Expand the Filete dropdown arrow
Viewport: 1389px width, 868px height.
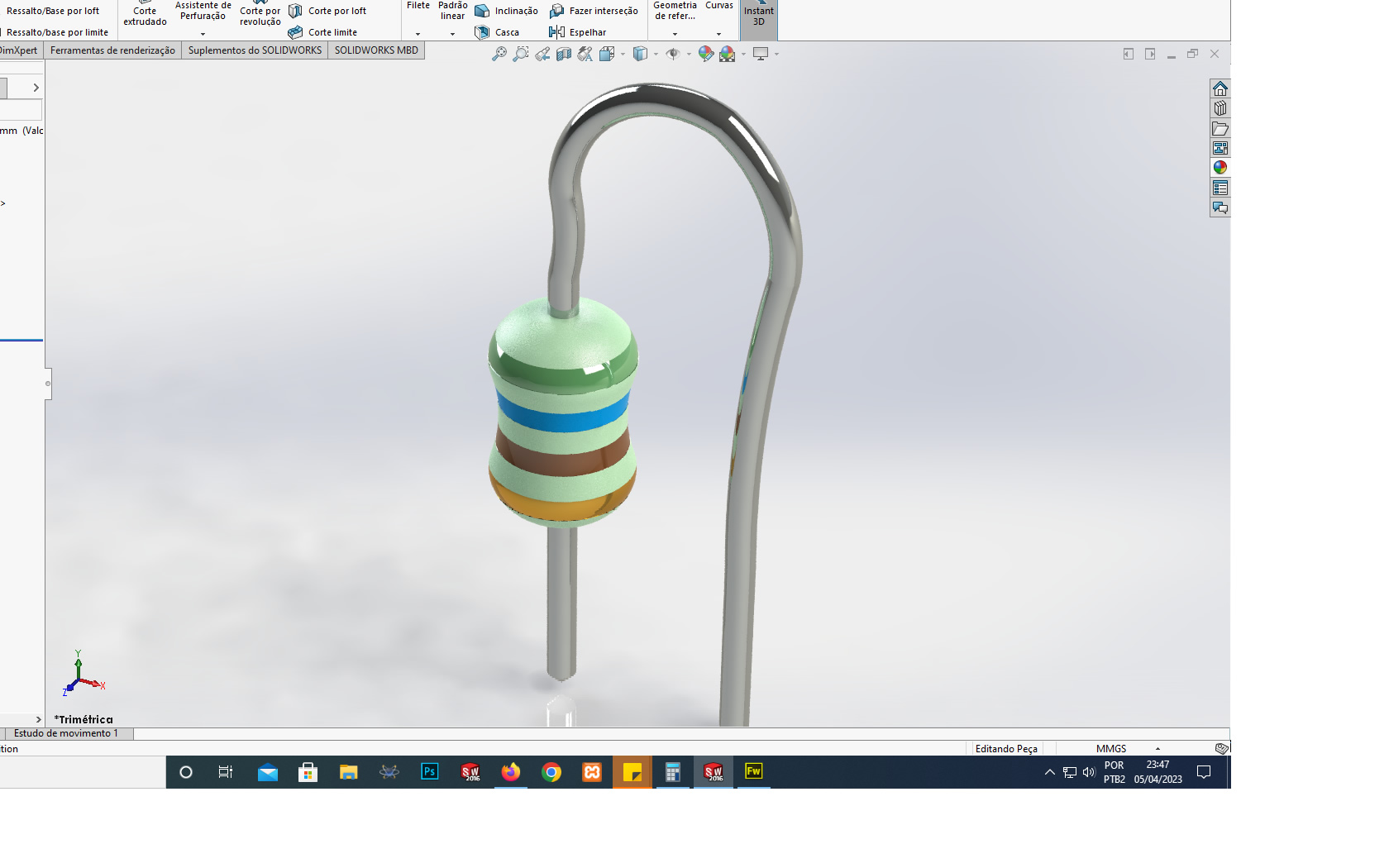coord(418,34)
